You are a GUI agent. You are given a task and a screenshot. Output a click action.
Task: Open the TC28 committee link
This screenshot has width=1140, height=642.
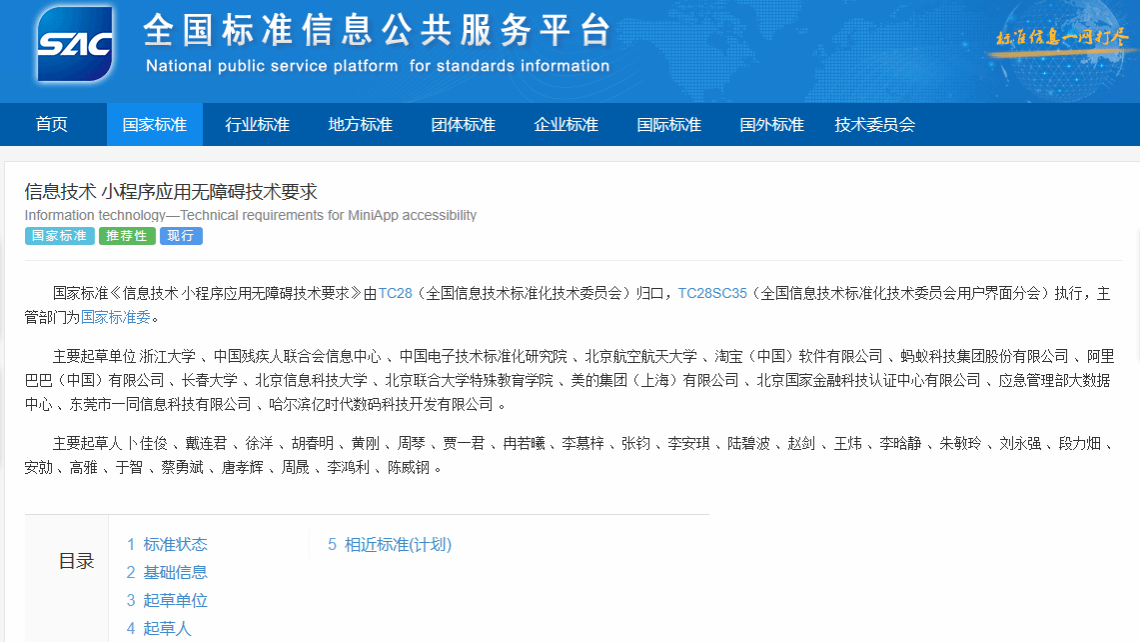395,293
